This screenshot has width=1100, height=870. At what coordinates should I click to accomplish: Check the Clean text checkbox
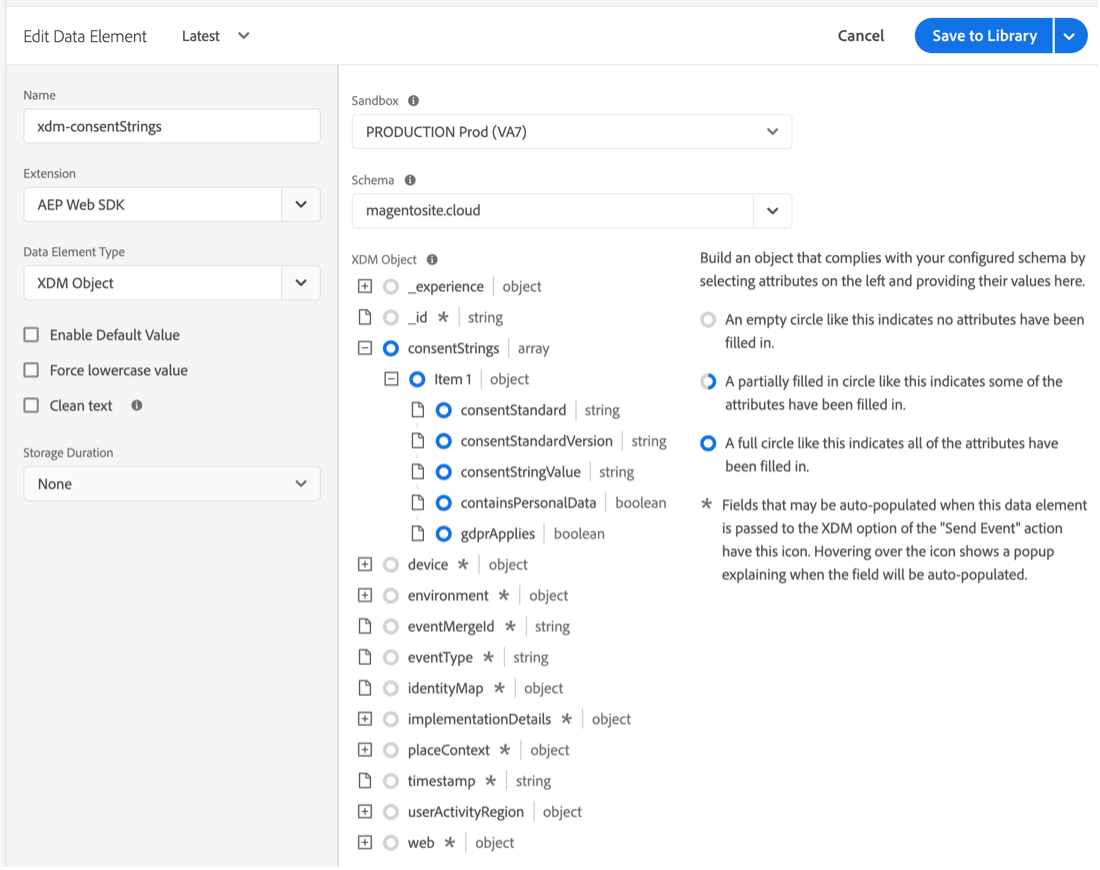pos(32,406)
